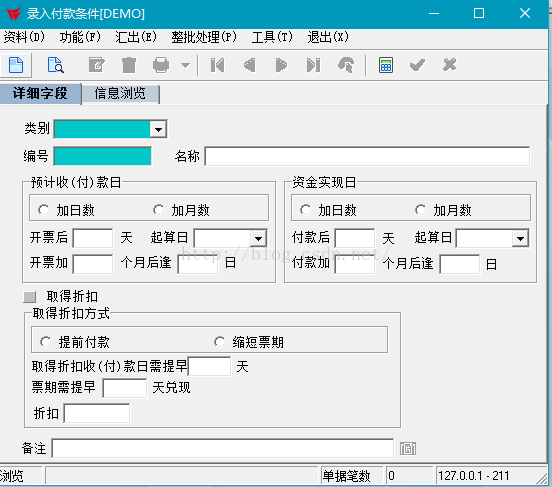Click the New record toolbar icon
This screenshot has height=487, width=552.
[16, 65]
